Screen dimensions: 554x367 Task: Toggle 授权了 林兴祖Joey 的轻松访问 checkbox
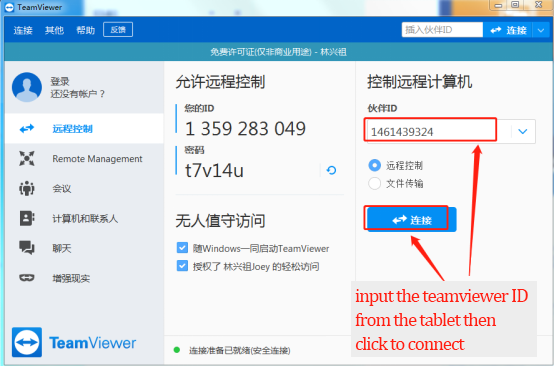[x=182, y=266]
